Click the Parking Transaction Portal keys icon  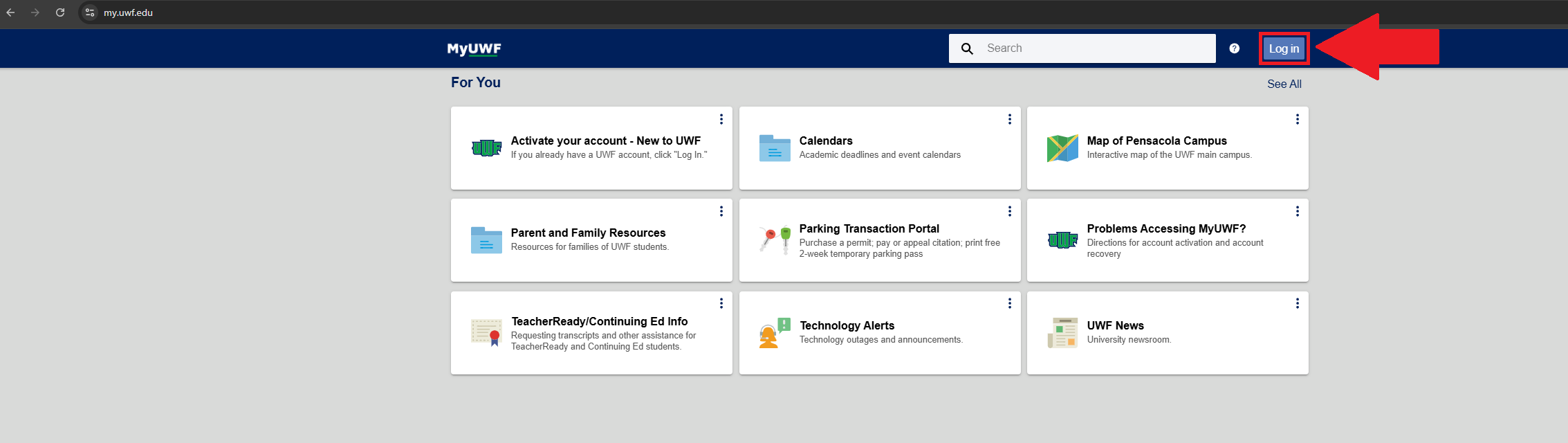click(775, 240)
